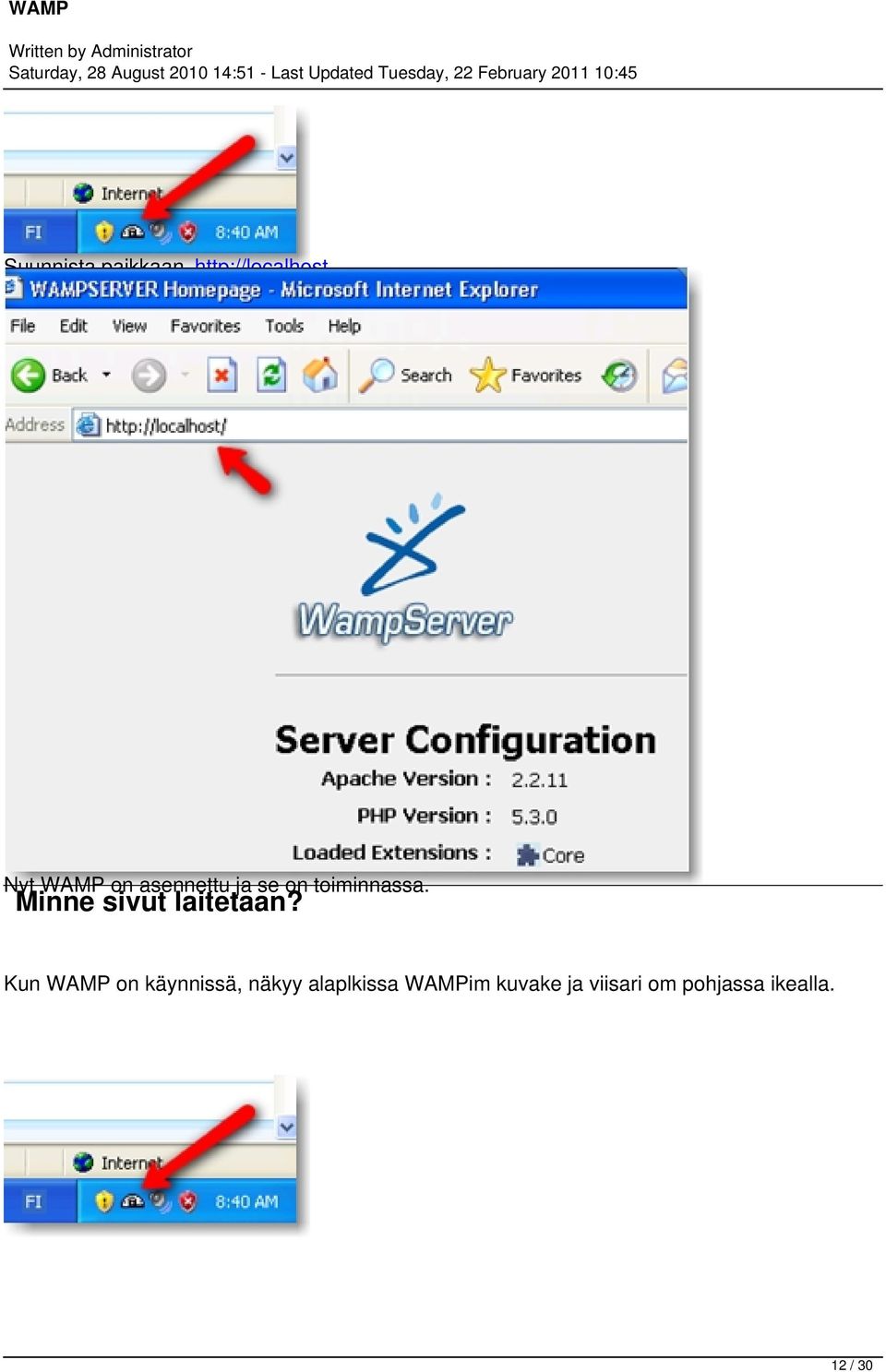886x1372 pixels.
Task: Open the File menu
Action: 23,326
